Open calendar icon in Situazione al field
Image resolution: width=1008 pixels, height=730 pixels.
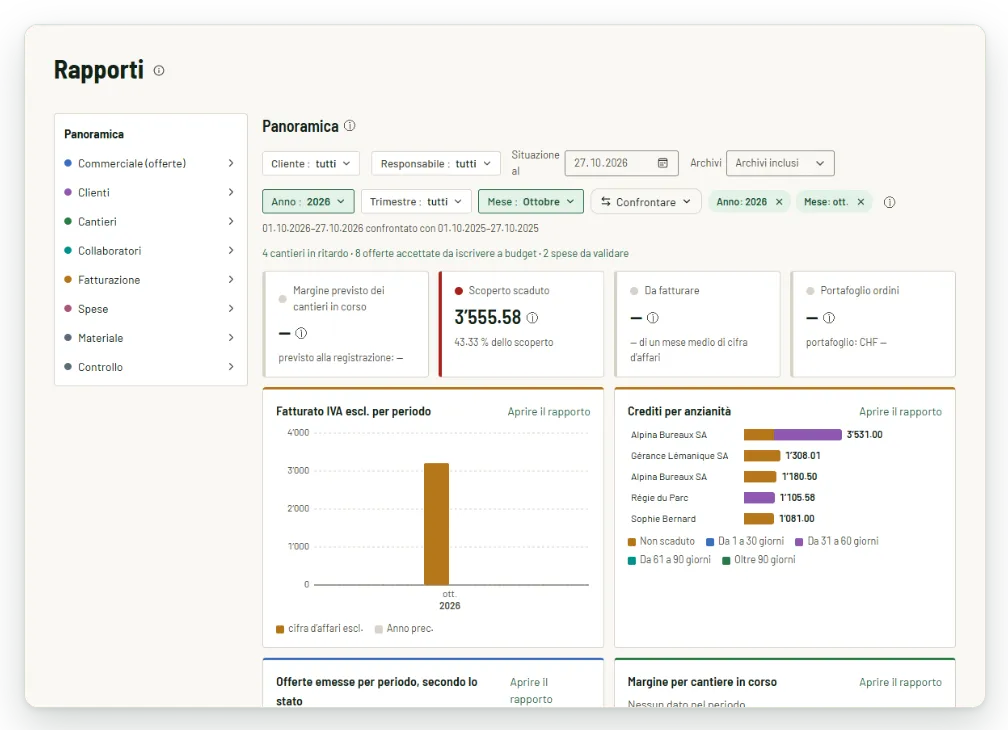coord(663,163)
